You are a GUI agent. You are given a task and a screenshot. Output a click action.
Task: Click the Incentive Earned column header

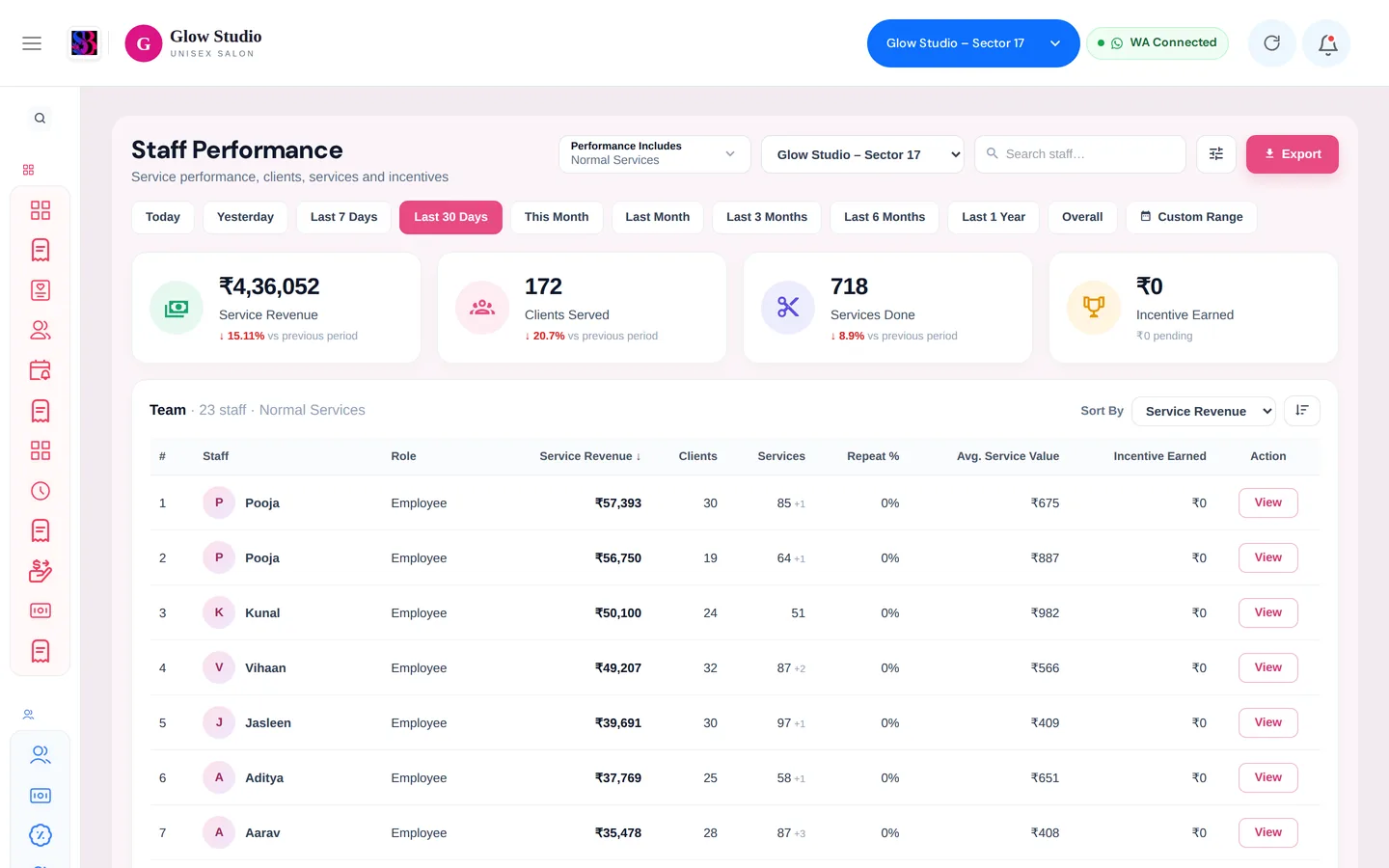pos(1159,456)
